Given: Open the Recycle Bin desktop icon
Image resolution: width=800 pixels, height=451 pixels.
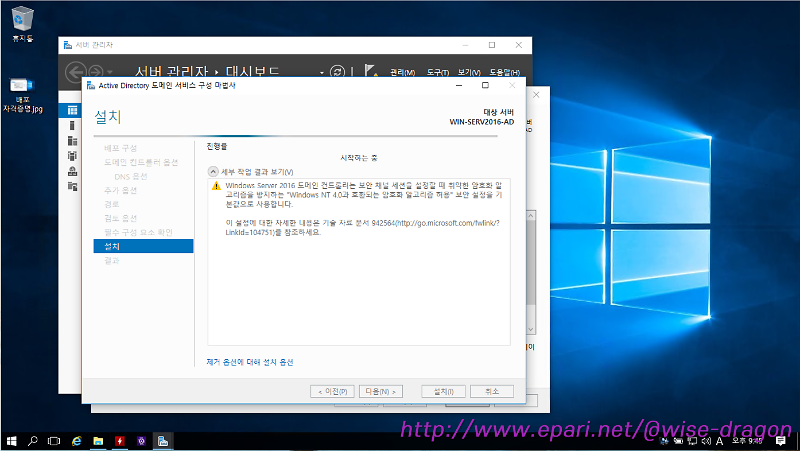Looking at the screenshot, I should pyautogui.click(x=22, y=24).
